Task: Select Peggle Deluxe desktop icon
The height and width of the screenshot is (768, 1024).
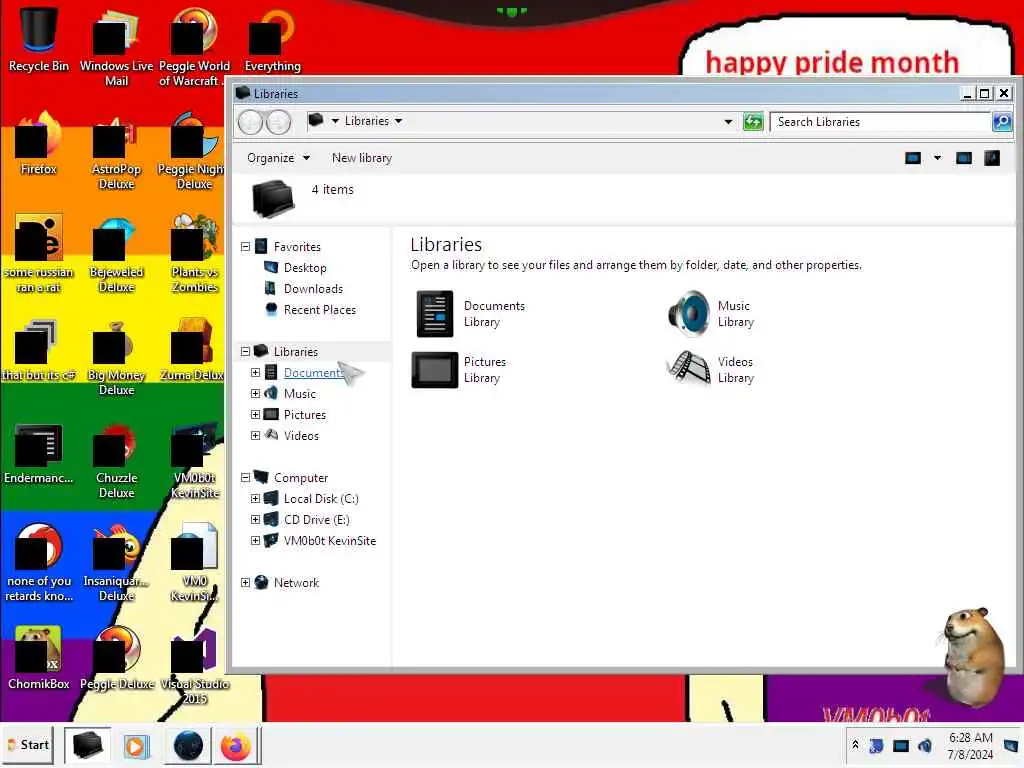Action: coord(117,658)
